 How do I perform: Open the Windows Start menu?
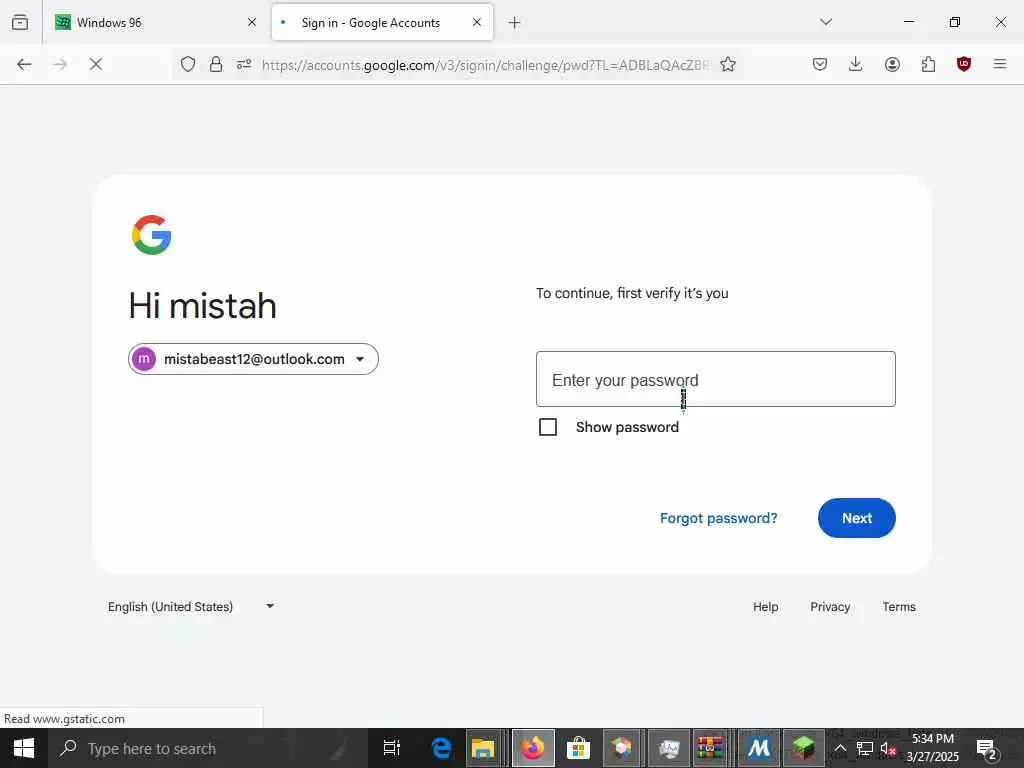pos(24,748)
